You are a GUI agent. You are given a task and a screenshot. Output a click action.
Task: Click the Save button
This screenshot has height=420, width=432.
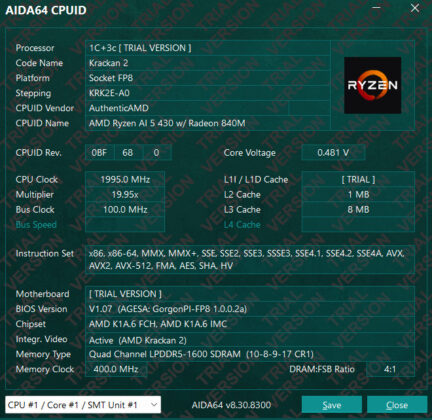[332, 405]
